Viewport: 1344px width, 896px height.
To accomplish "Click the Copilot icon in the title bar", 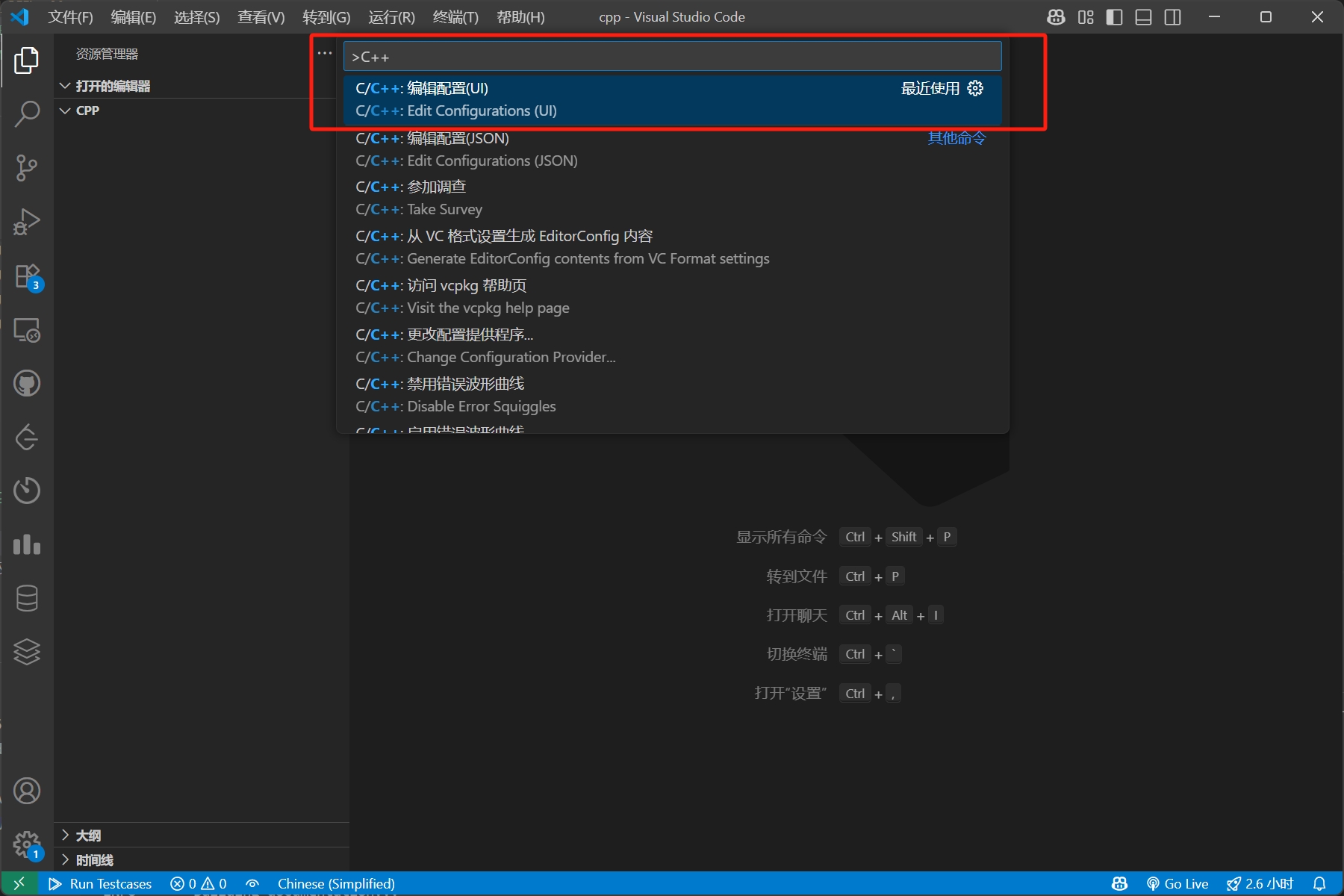I will [1056, 16].
